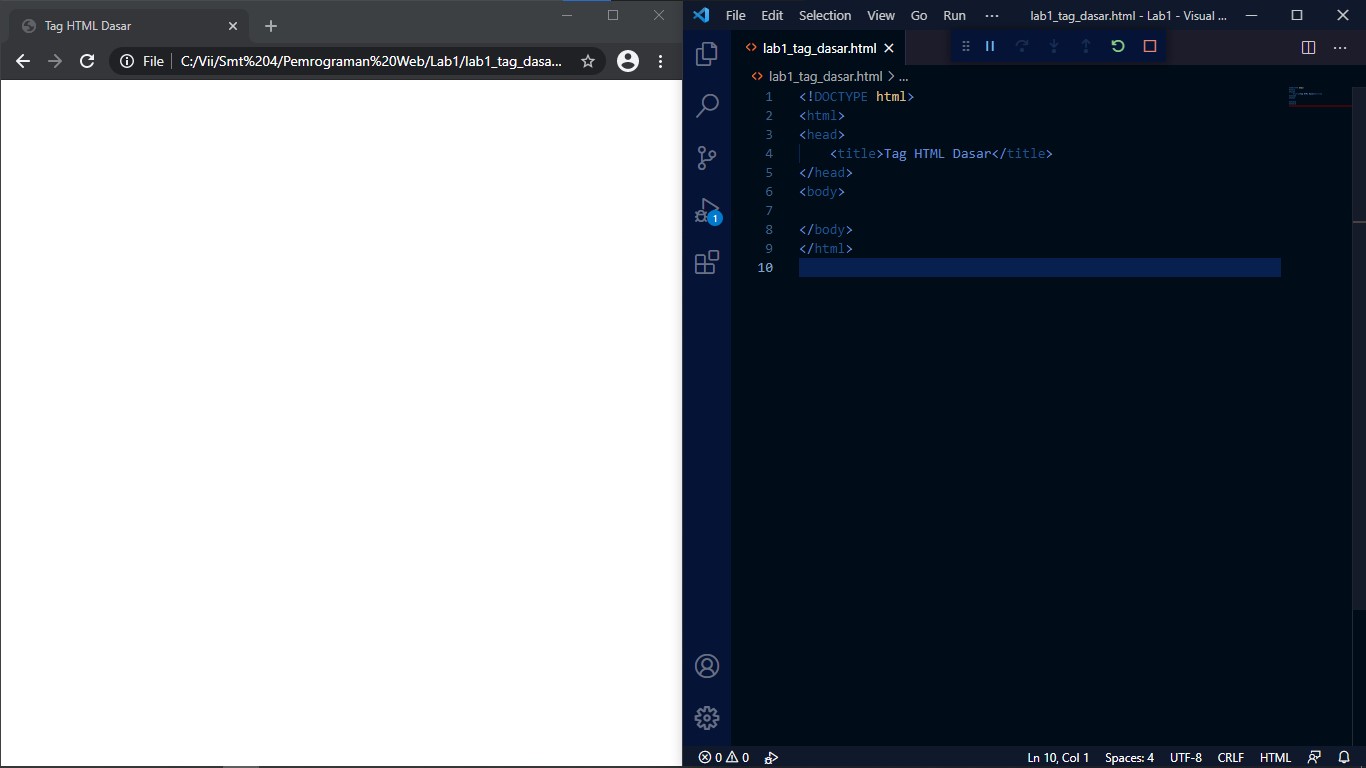The image size is (1366, 768).
Task: Switch to the Tag HTML Dasar browser tab
Action: (x=120, y=26)
